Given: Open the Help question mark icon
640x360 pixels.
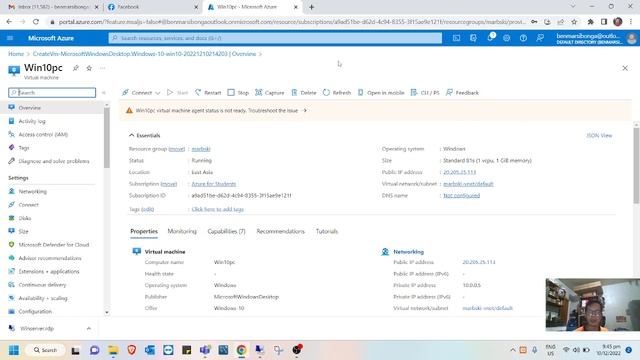Looking at the screenshot, I should tap(523, 38).
